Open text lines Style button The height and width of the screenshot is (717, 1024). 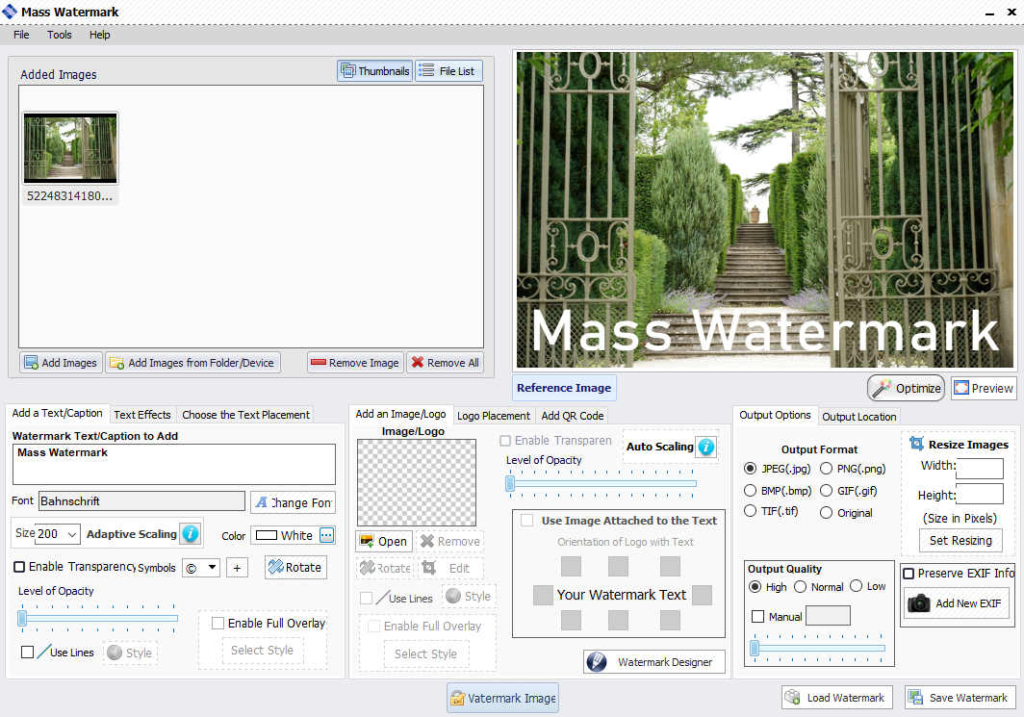pos(130,652)
